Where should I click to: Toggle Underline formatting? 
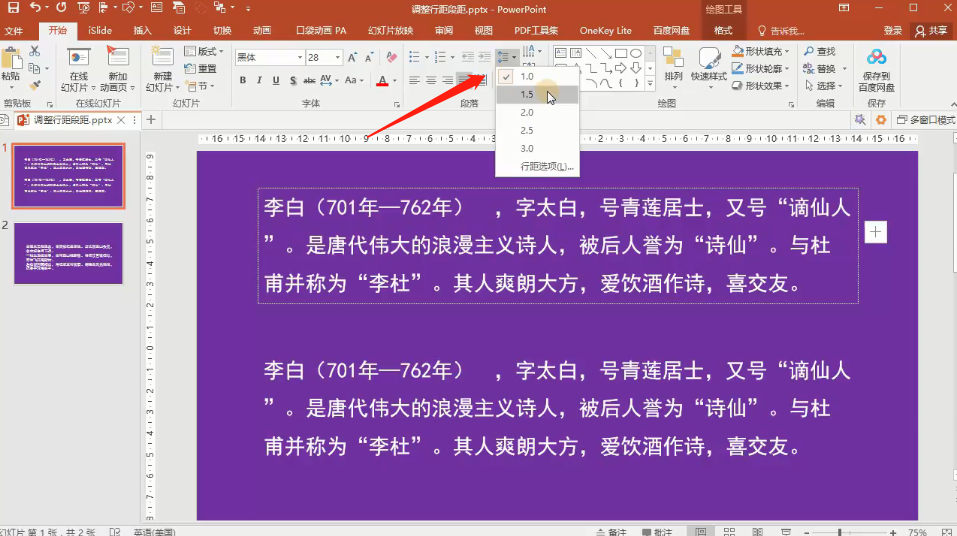276,81
